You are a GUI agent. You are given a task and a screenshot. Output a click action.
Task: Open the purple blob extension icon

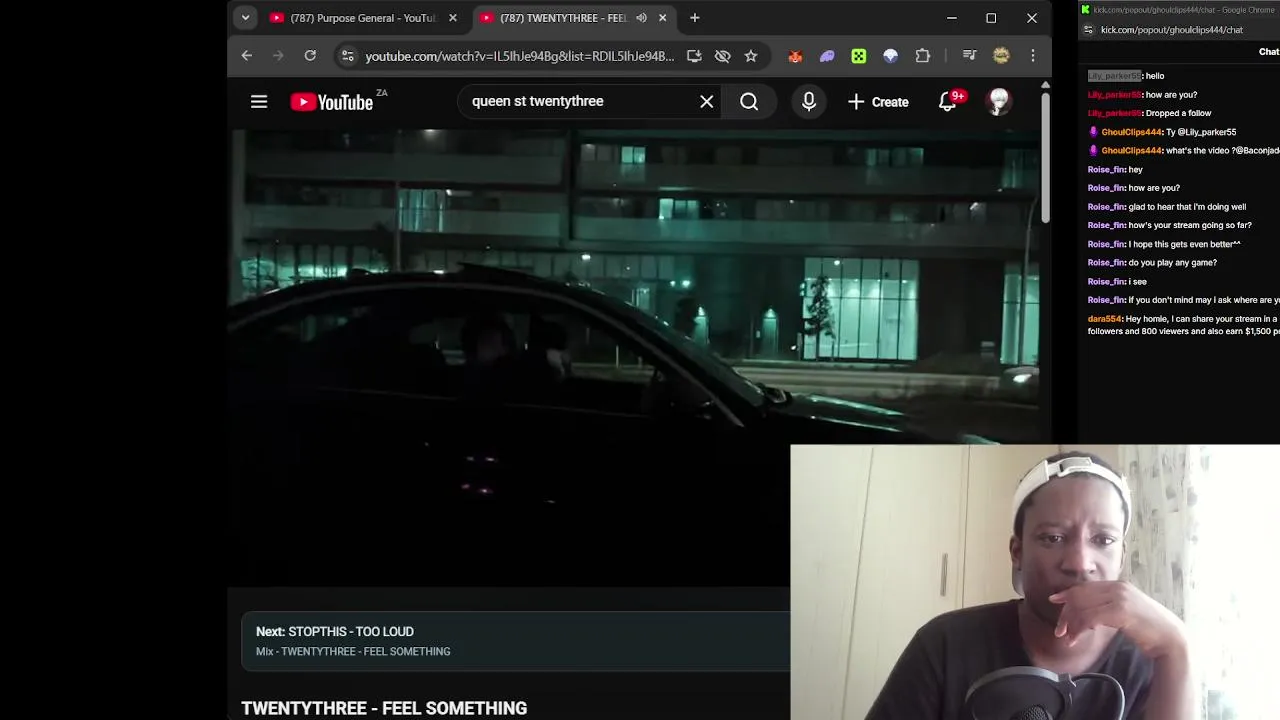coord(827,56)
